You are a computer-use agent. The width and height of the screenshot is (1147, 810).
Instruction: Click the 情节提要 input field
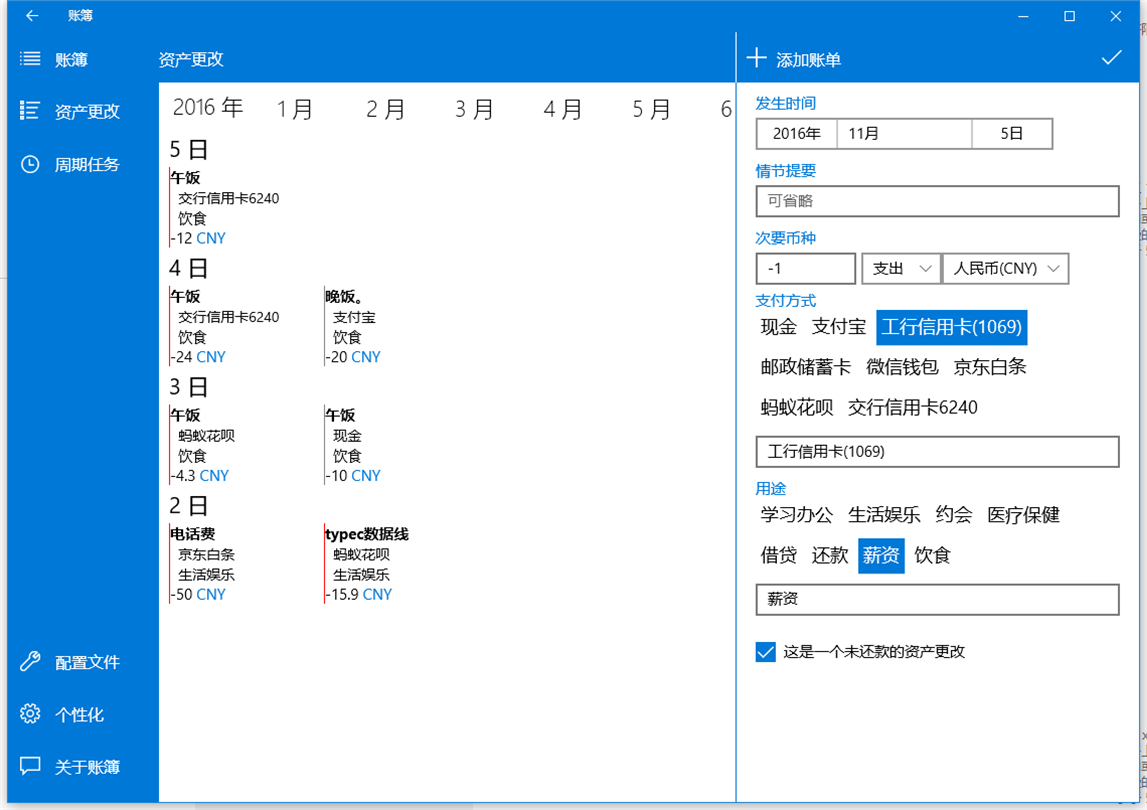(937, 201)
